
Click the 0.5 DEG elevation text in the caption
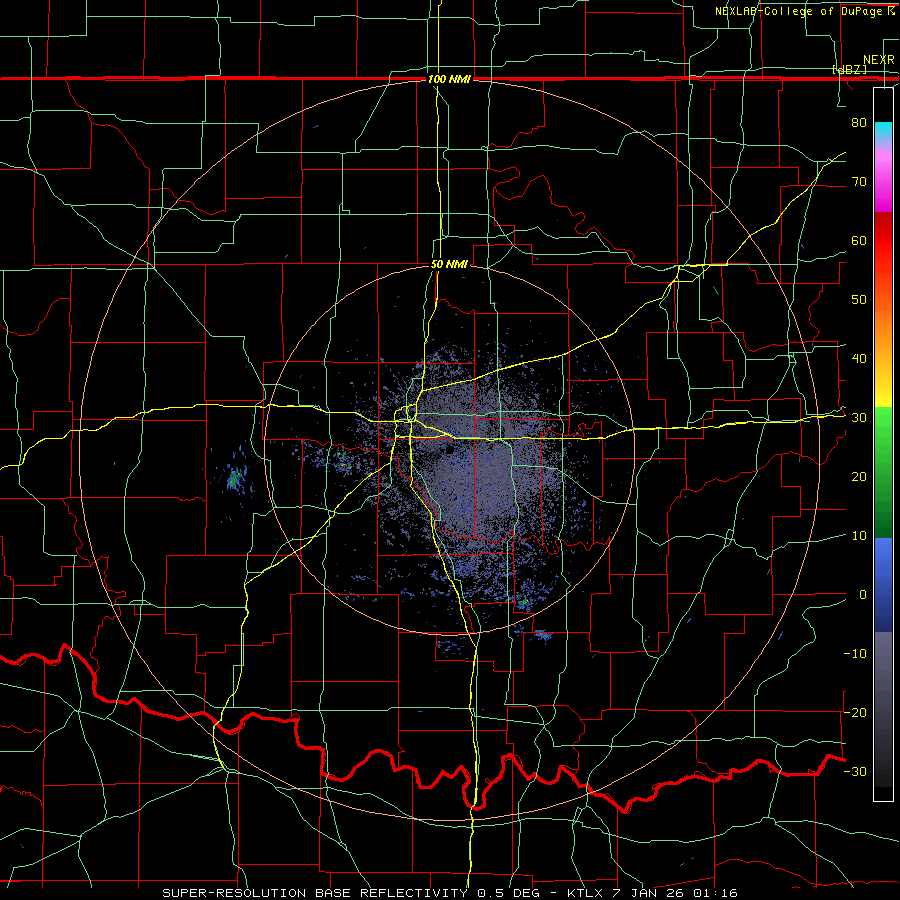[511, 893]
